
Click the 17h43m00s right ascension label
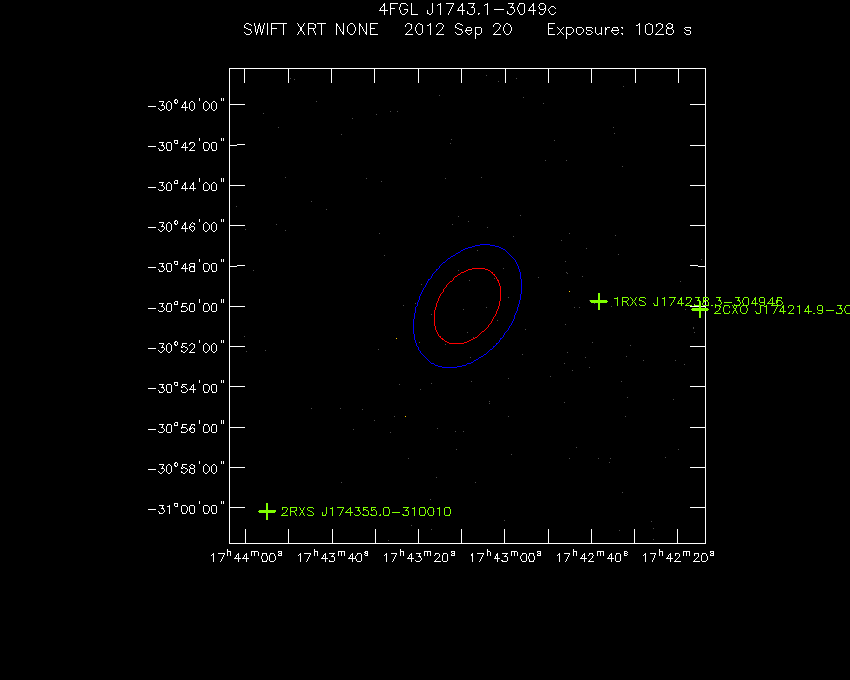505,556
